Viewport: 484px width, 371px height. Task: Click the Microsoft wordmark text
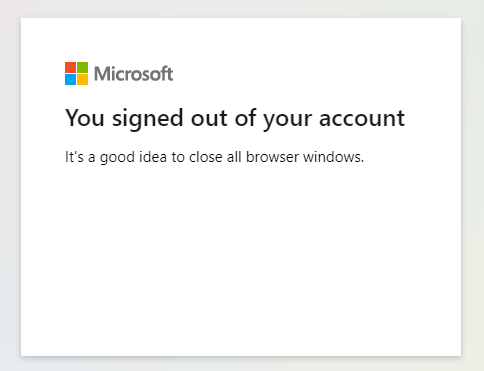tap(134, 74)
